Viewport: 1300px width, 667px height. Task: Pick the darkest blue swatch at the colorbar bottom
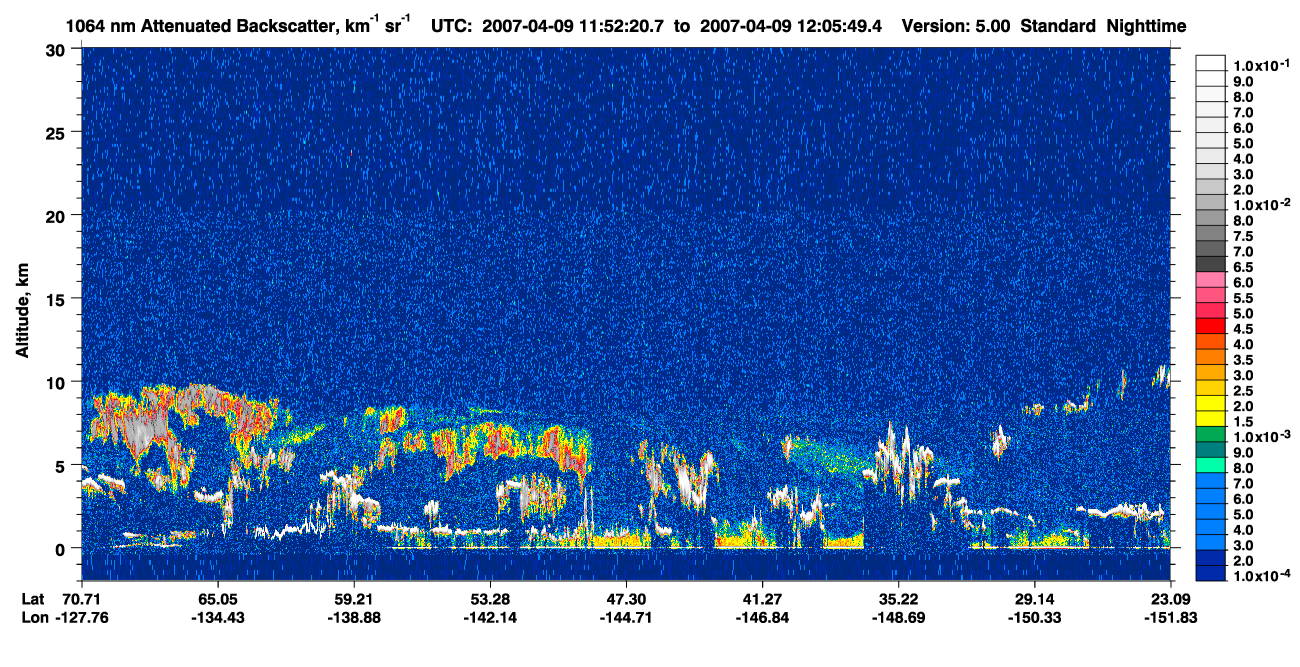coord(1210,573)
